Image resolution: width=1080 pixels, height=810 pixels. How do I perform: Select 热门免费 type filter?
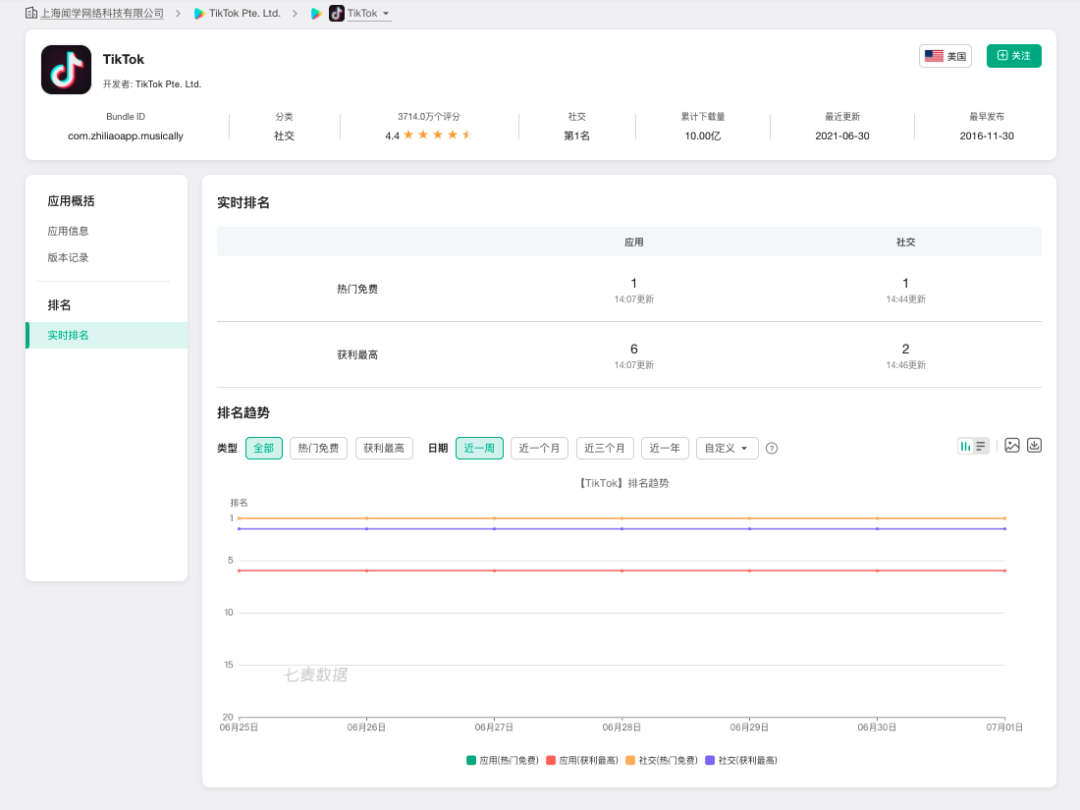318,448
